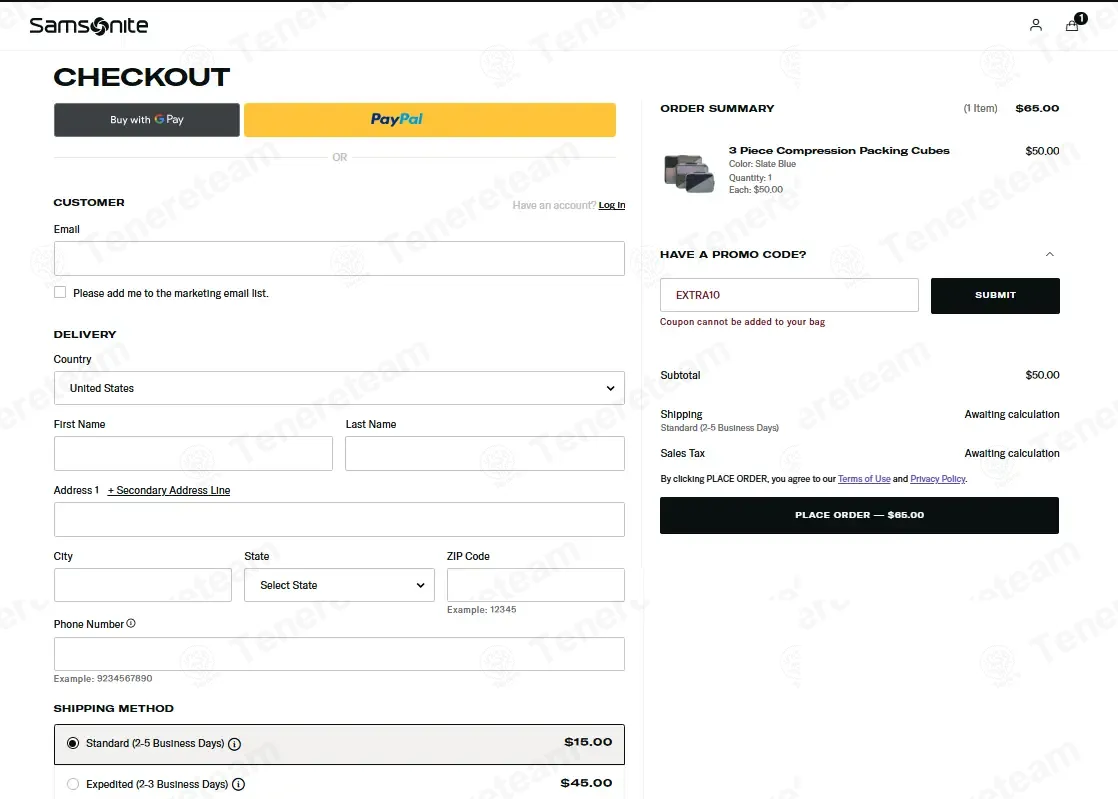Screen dimensions: 1118x799
Task: Click Place Order — $65.00
Action: coord(859,515)
